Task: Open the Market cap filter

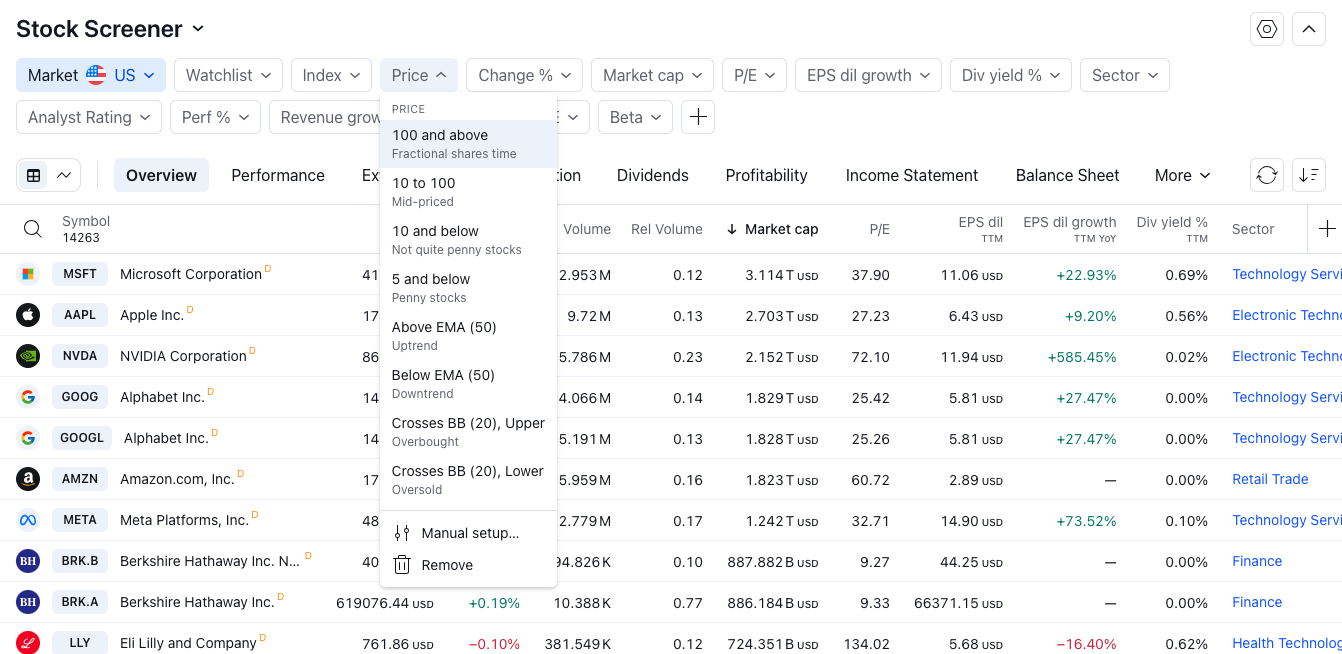Action: pyautogui.click(x=652, y=75)
